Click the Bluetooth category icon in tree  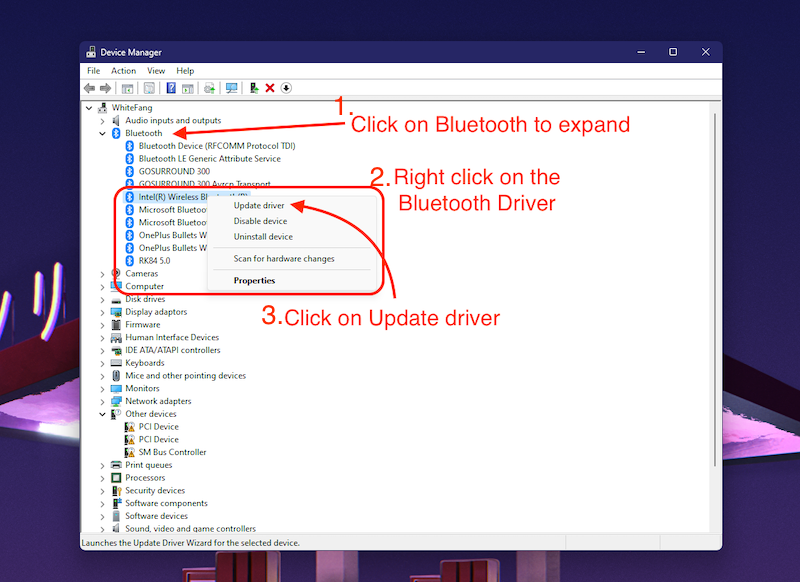pos(116,133)
